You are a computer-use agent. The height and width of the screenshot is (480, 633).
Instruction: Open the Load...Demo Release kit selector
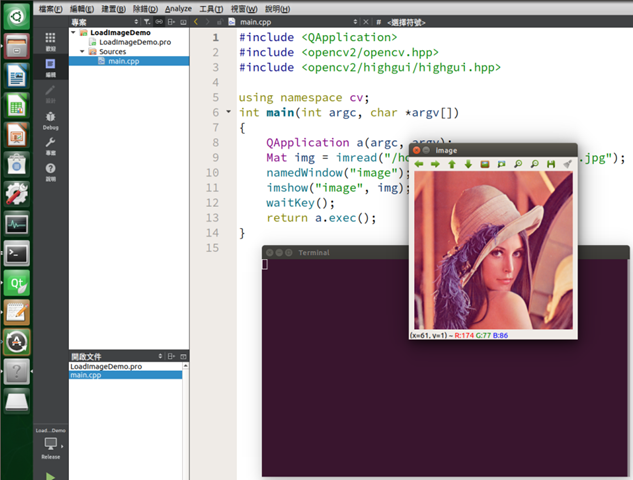(50, 443)
